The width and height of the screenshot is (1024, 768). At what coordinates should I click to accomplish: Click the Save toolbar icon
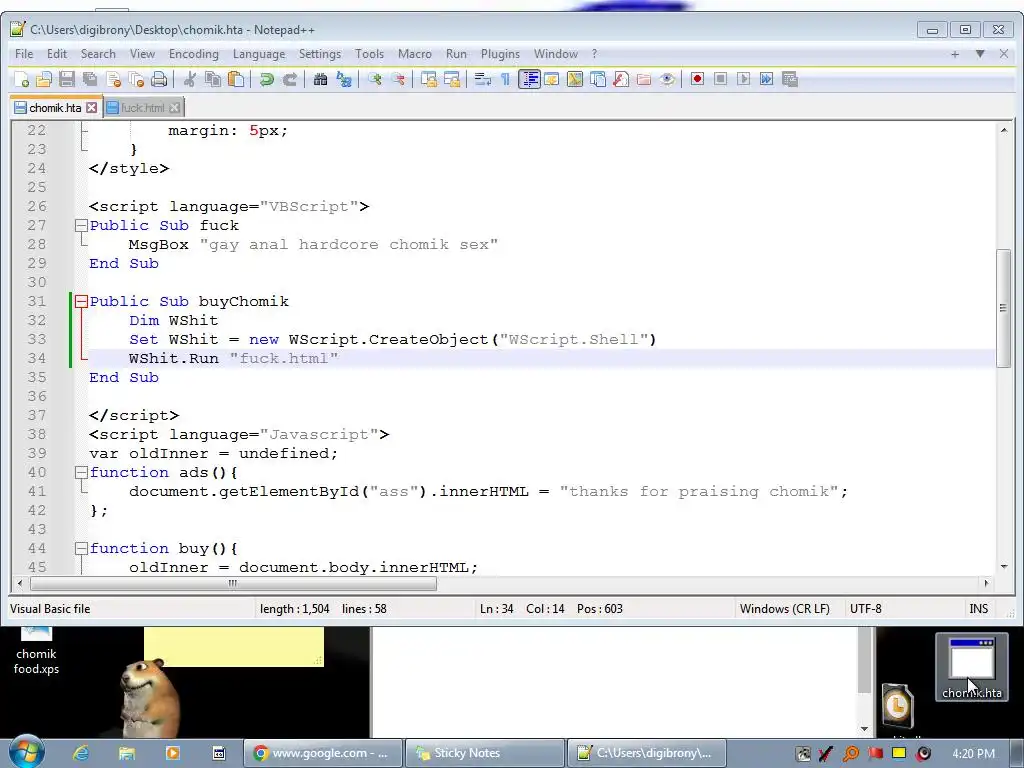click(67, 80)
